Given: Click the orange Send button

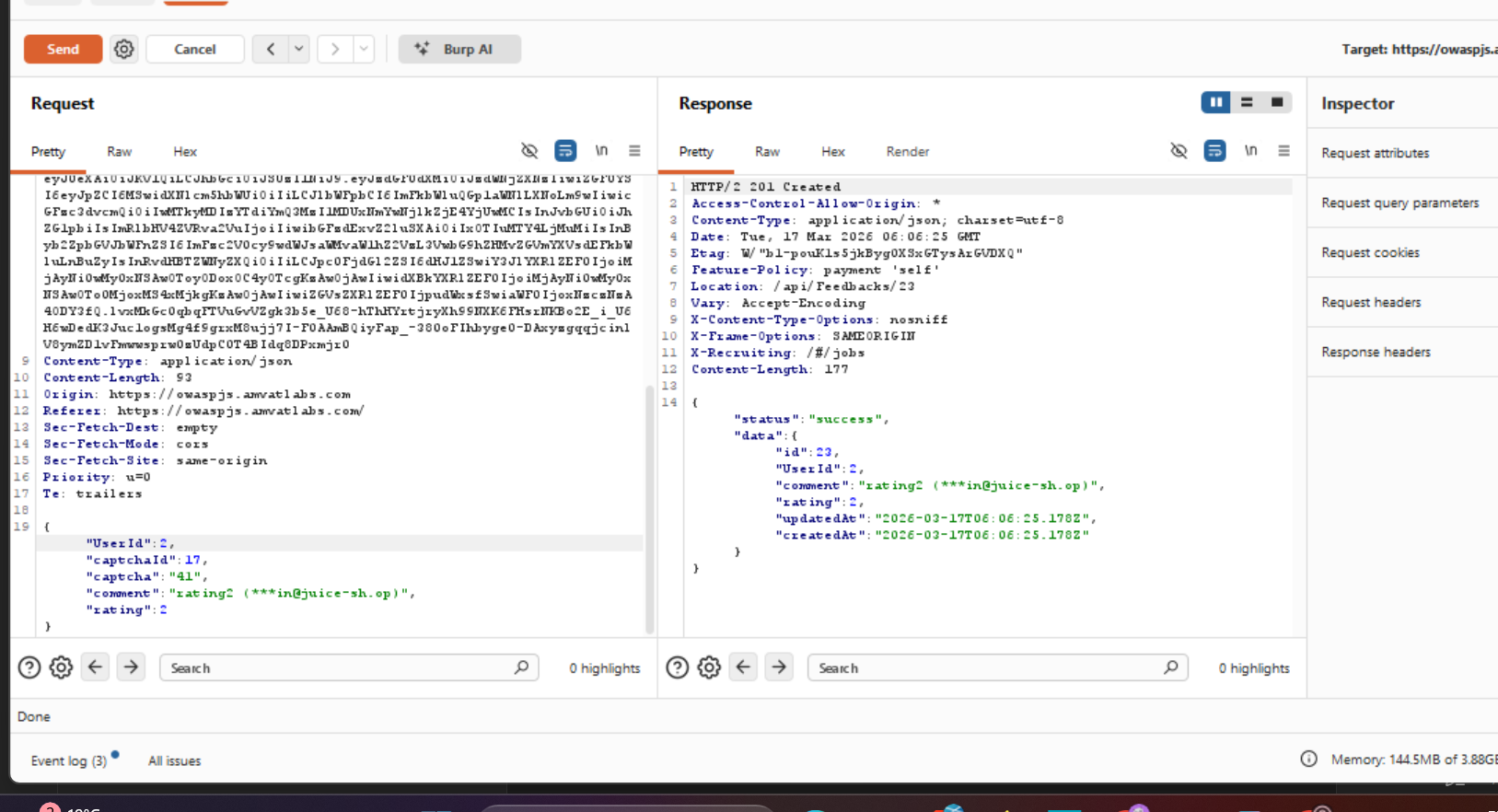Looking at the screenshot, I should 63,49.
